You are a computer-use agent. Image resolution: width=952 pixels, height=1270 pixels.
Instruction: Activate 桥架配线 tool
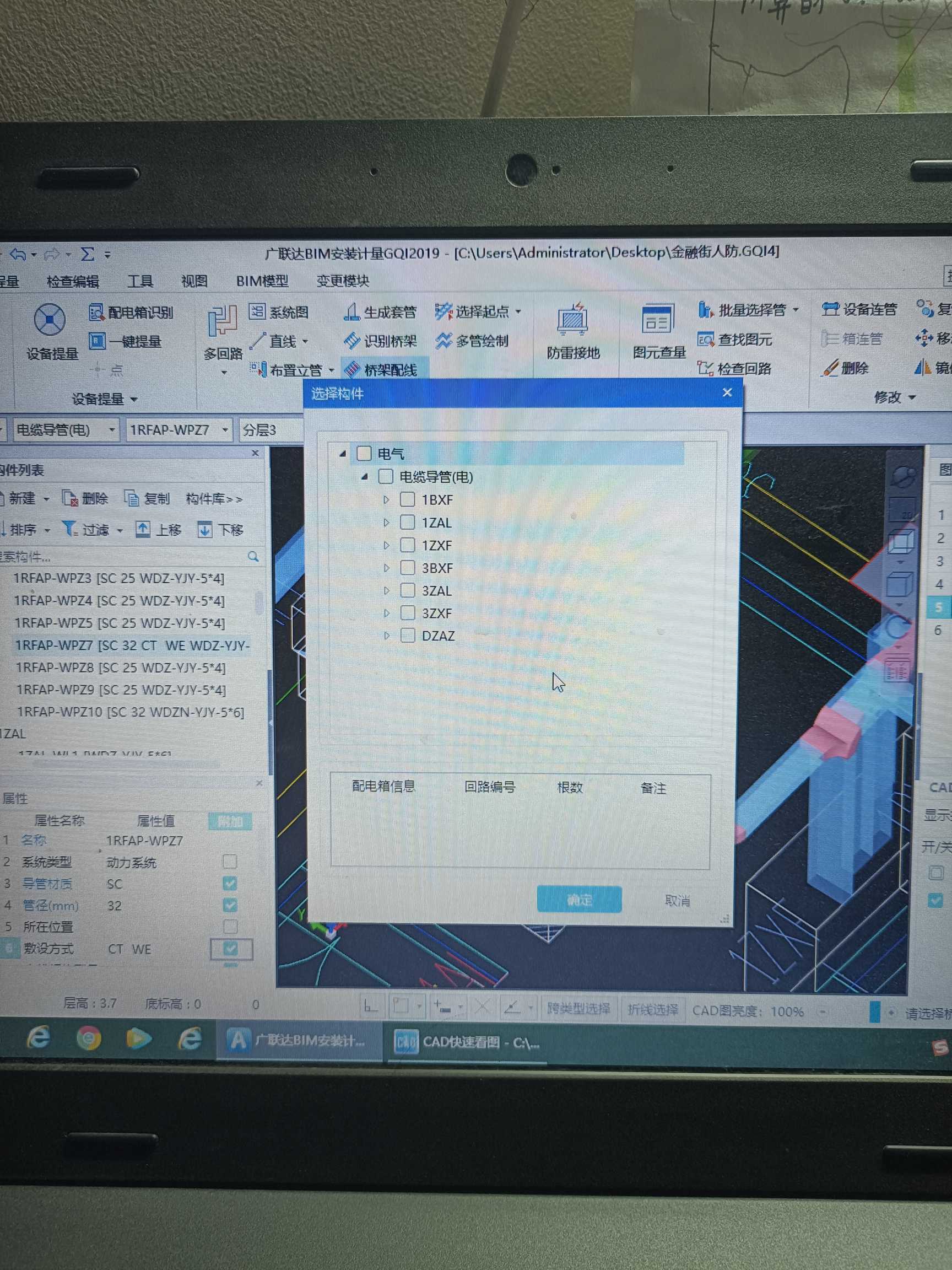[381, 370]
